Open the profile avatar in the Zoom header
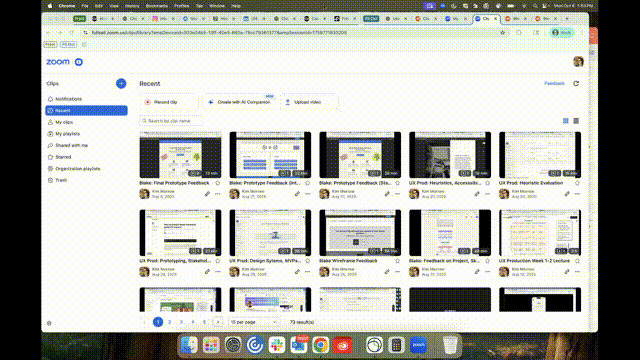 click(578, 62)
